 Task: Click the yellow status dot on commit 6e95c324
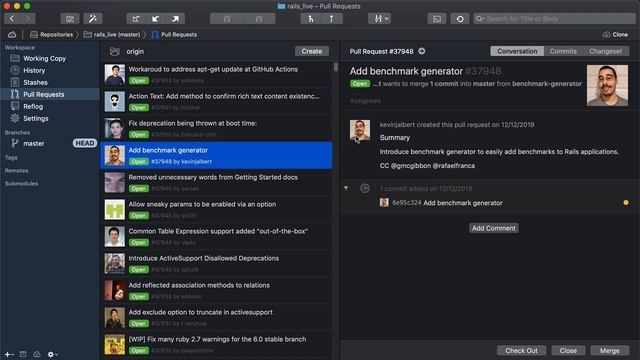pos(626,202)
